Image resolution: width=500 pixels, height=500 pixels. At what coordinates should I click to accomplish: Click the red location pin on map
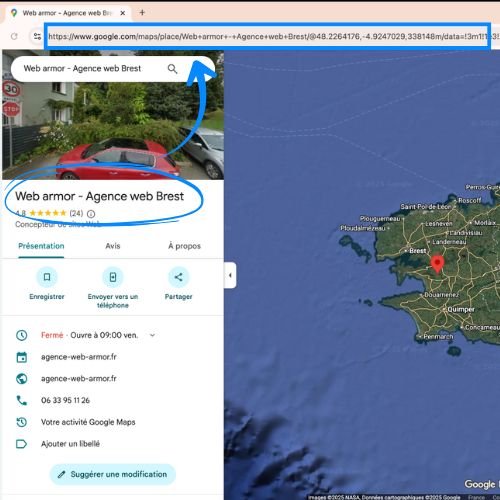437,264
